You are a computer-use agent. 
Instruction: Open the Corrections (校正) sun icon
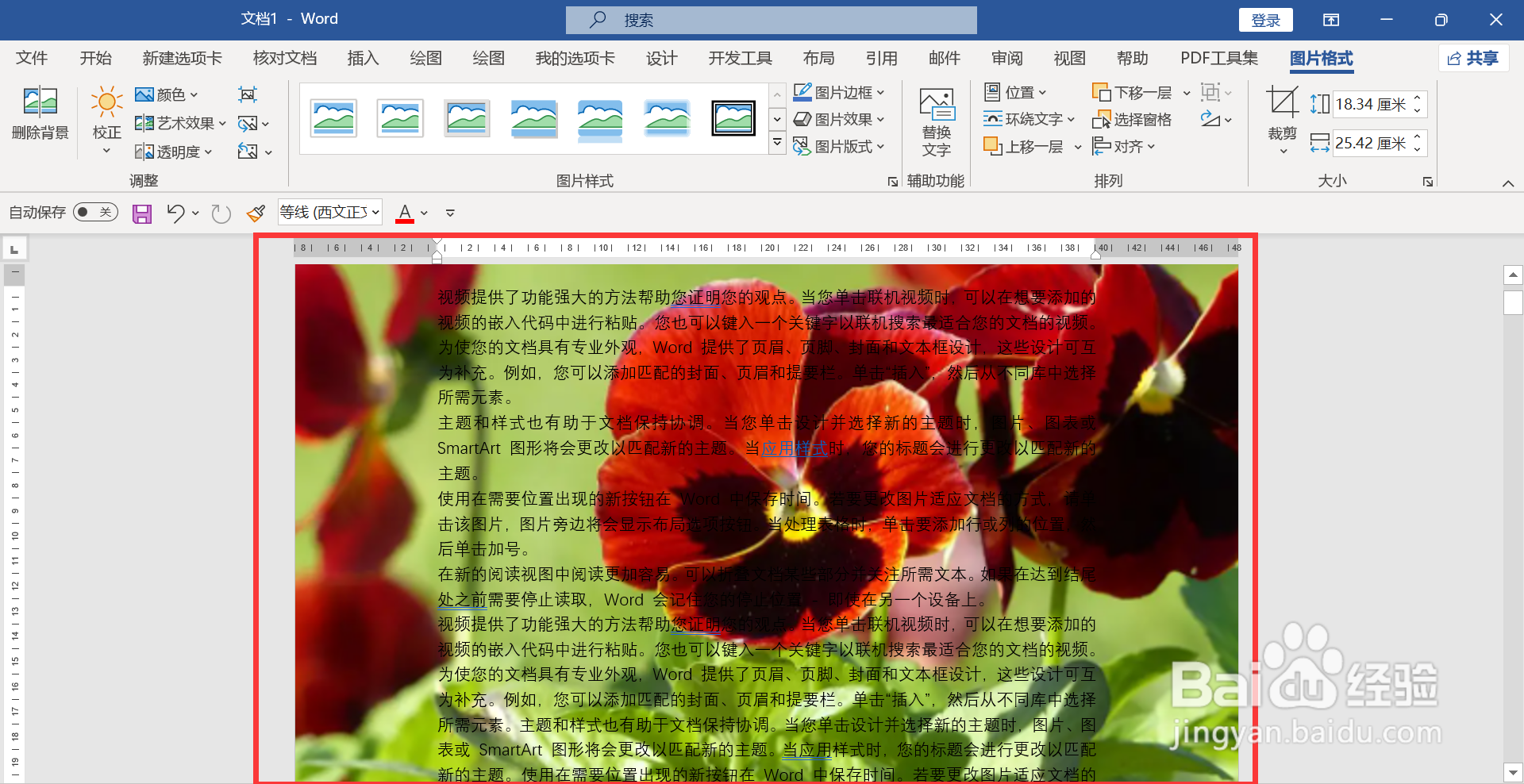(x=106, y=102)
